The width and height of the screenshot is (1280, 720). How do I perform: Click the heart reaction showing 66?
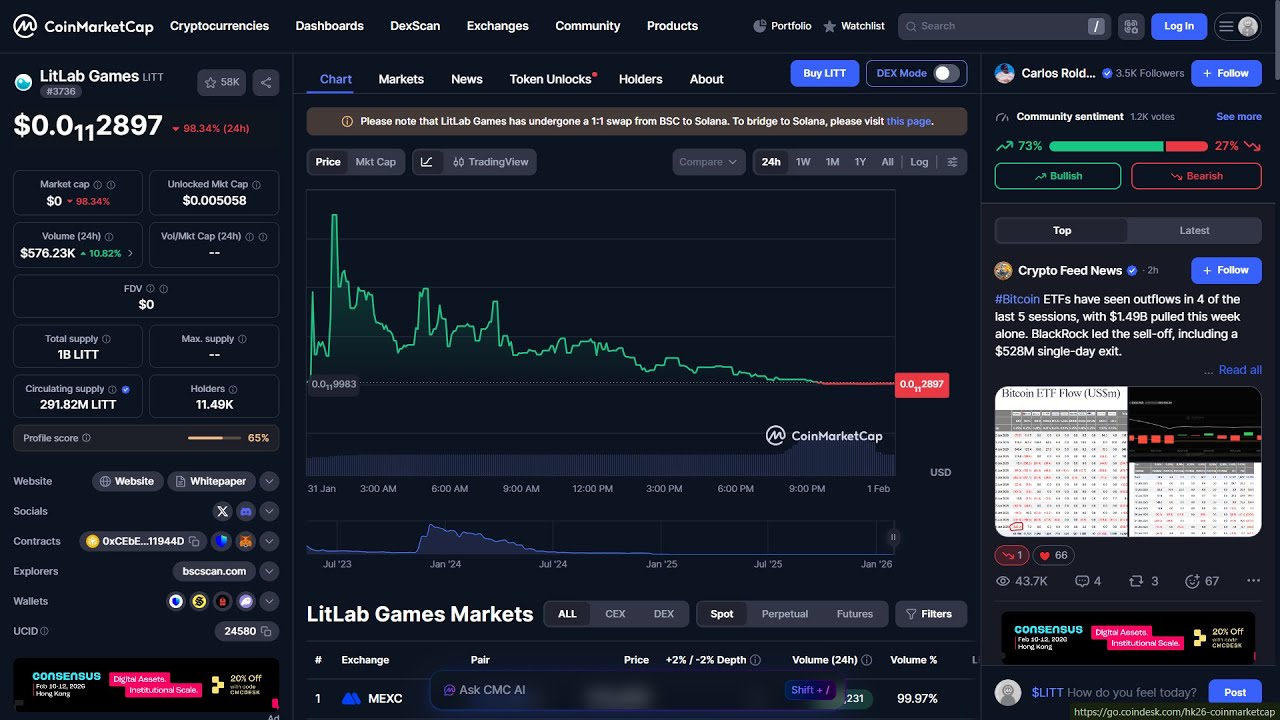[1053, 555]
